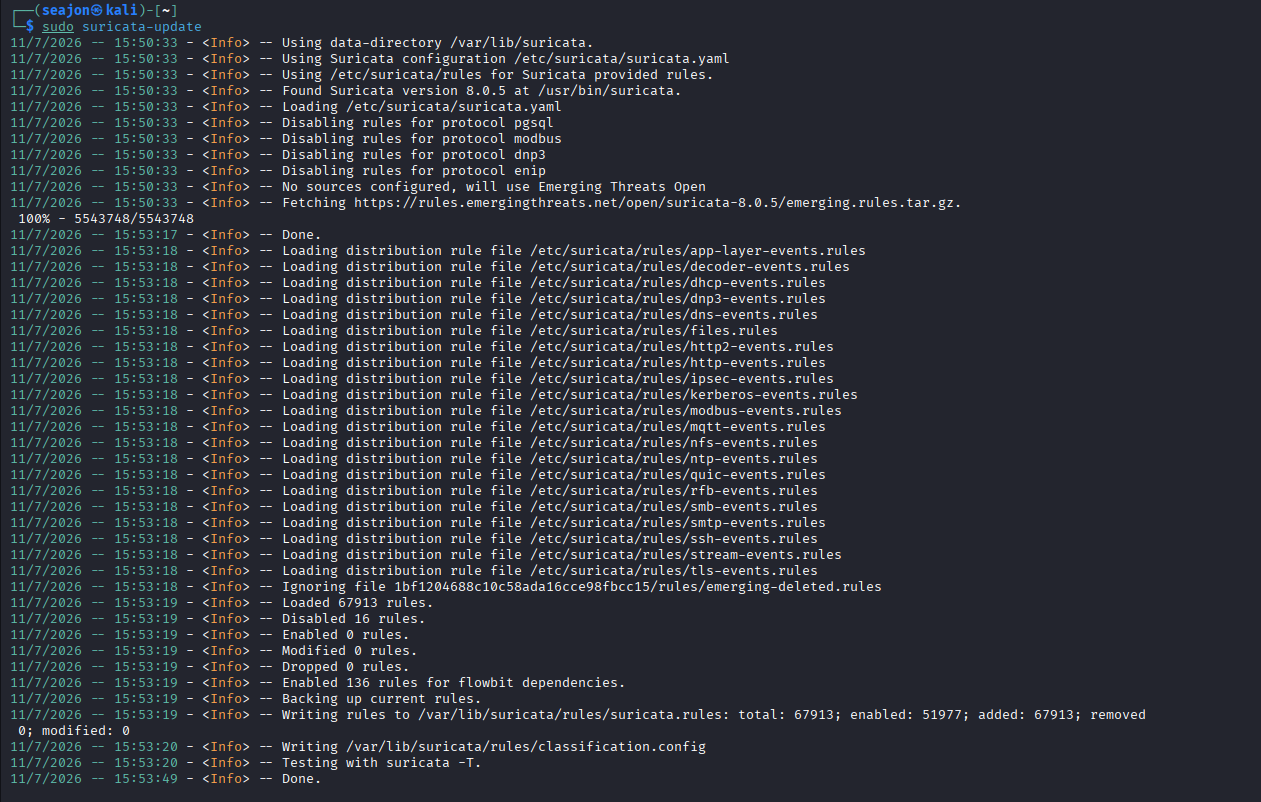
Task: Click 'Disabling rules for protocol modbus' line
Action: coord(422,138)
